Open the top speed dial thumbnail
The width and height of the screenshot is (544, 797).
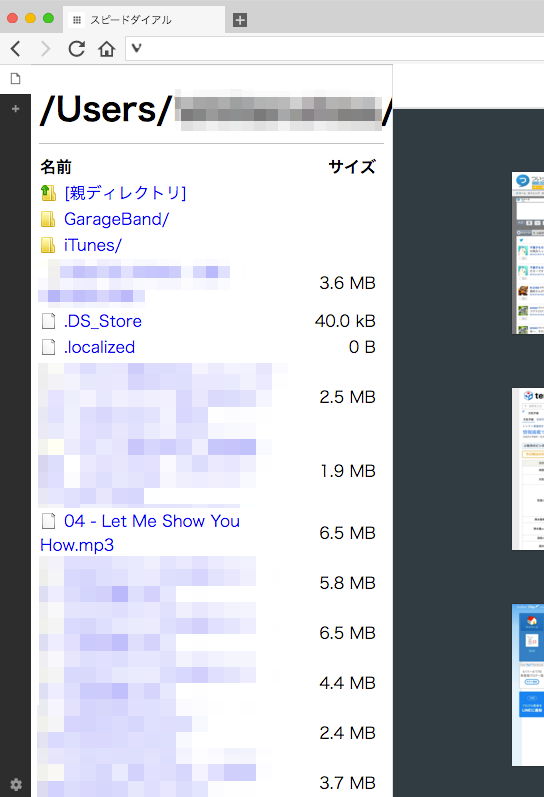[x=528, y=253]
